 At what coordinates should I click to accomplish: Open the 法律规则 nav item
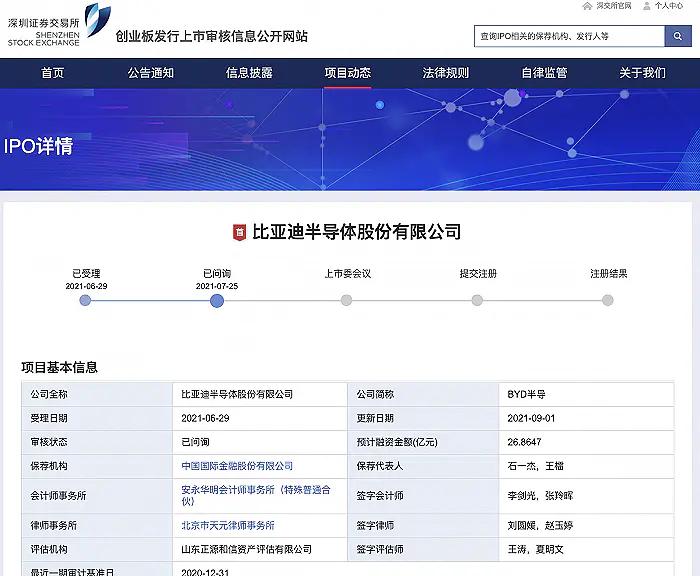[x=446, y=73]
